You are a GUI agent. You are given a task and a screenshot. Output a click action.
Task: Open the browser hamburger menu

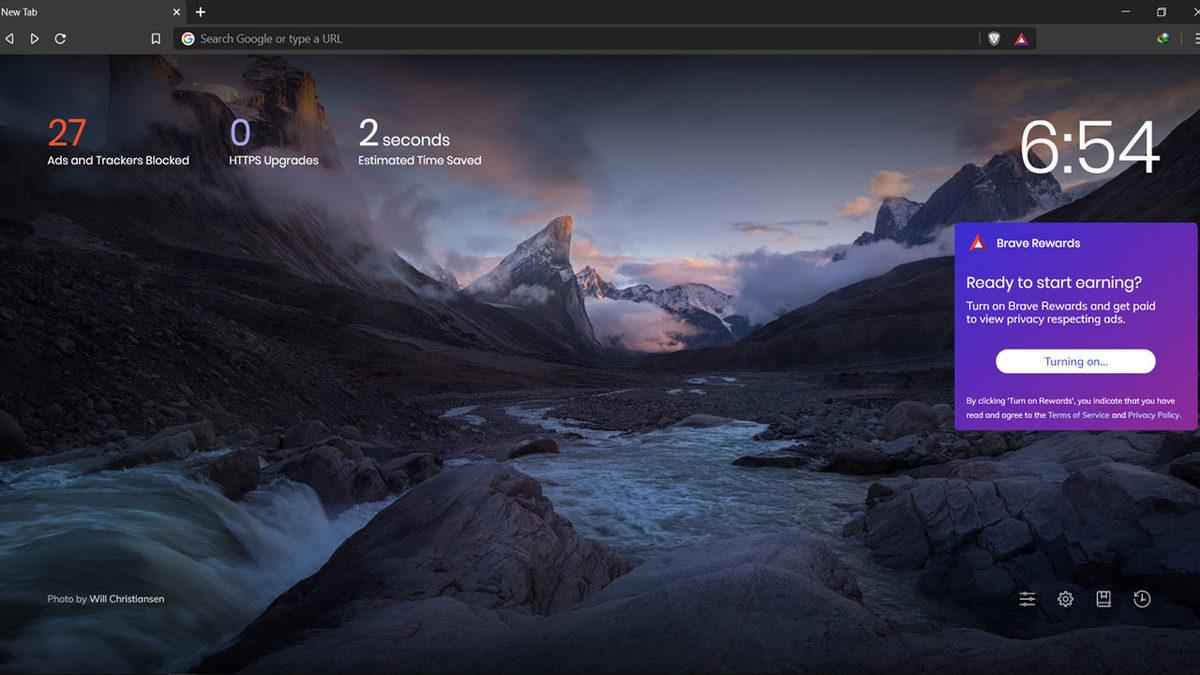[x=1196, y=39]
